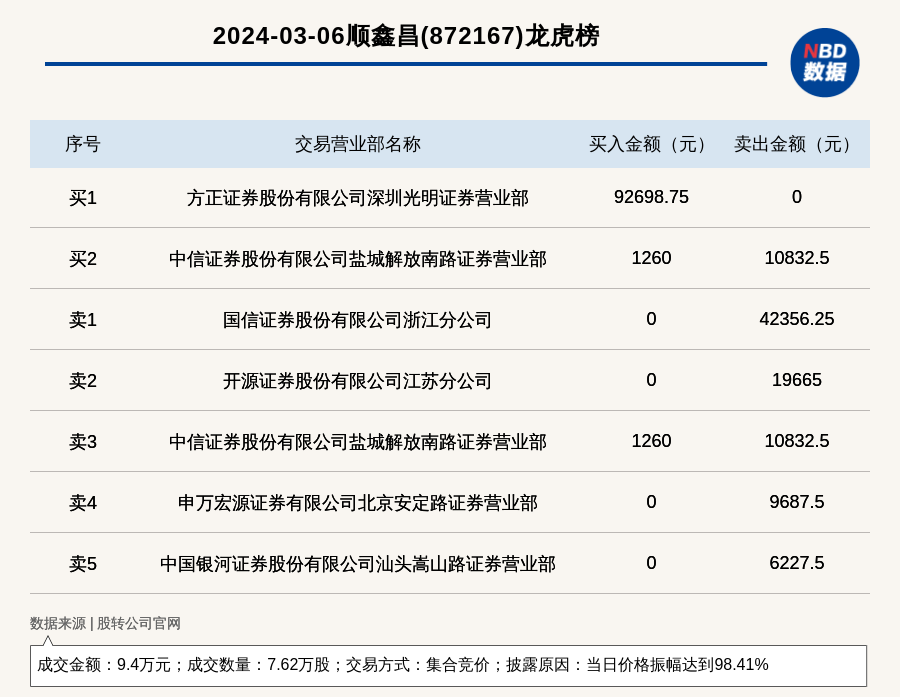Click the 数据来源 label
The image size is (900, 697).
(x=57, y=624)
